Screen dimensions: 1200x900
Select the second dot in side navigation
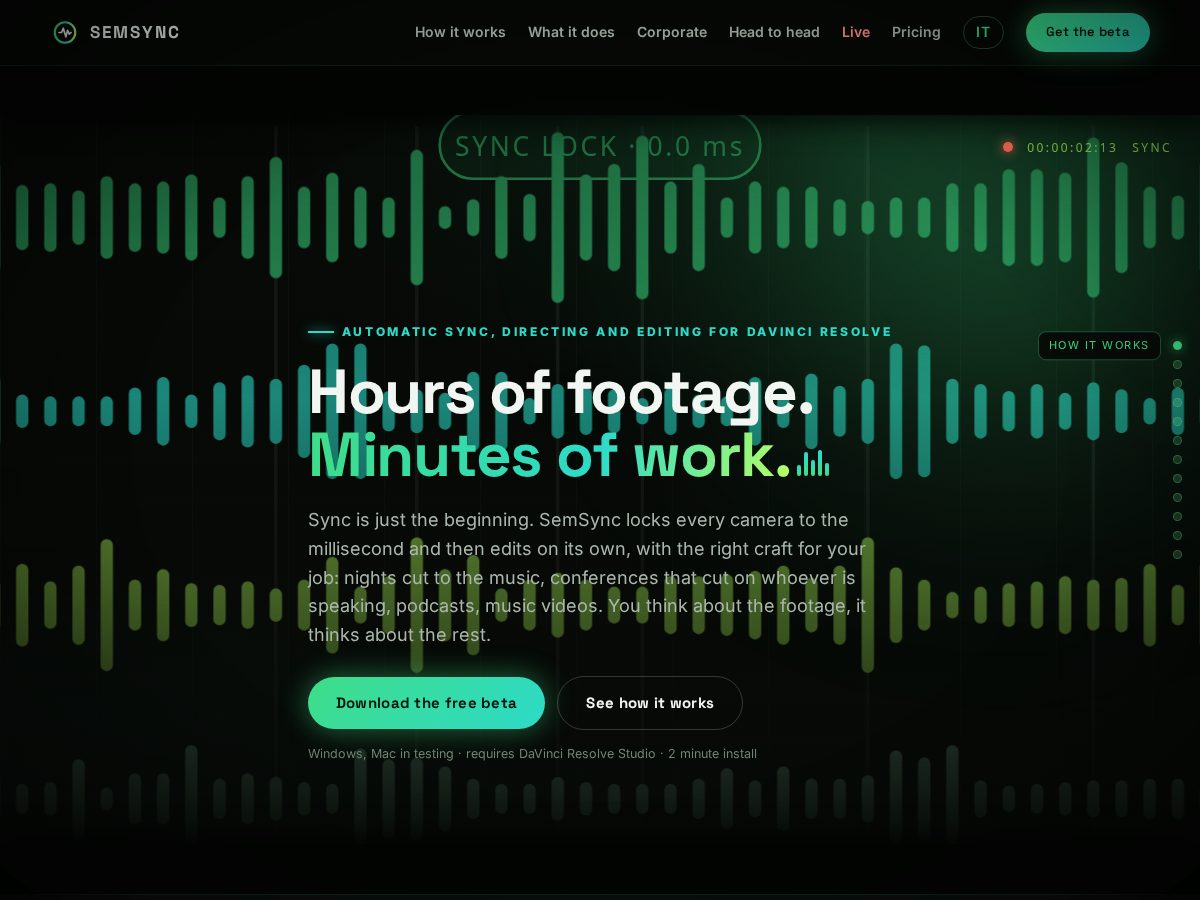(x=1177, y=364)
